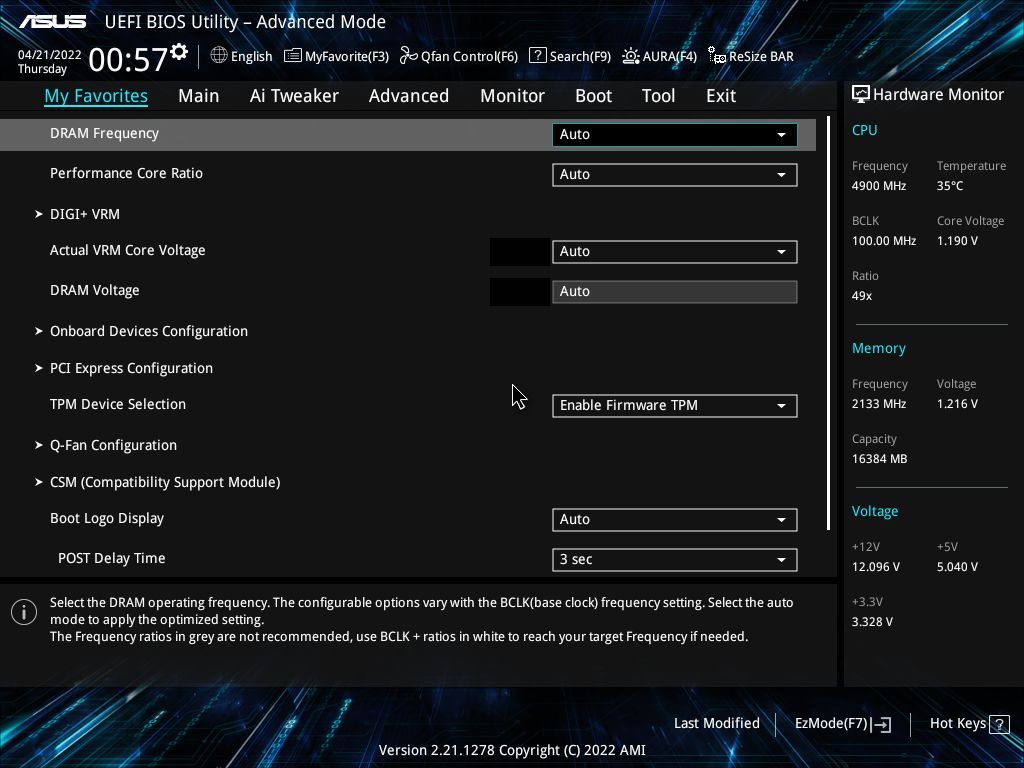1024x768 pixels.
Task: Switch to the Tool tab
Action: coord(658,96)
